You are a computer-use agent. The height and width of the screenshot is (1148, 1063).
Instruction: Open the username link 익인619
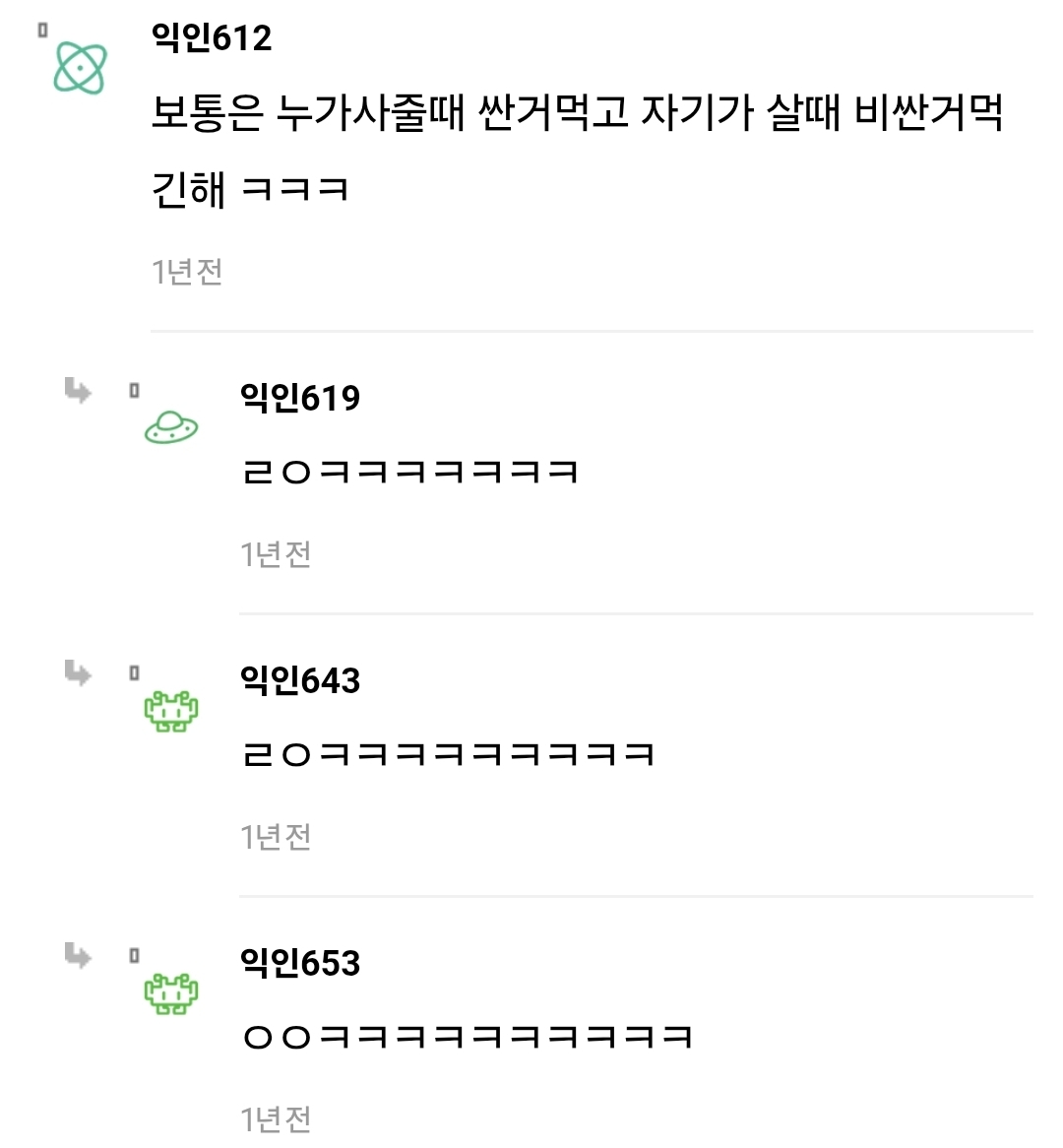point(300,398)
